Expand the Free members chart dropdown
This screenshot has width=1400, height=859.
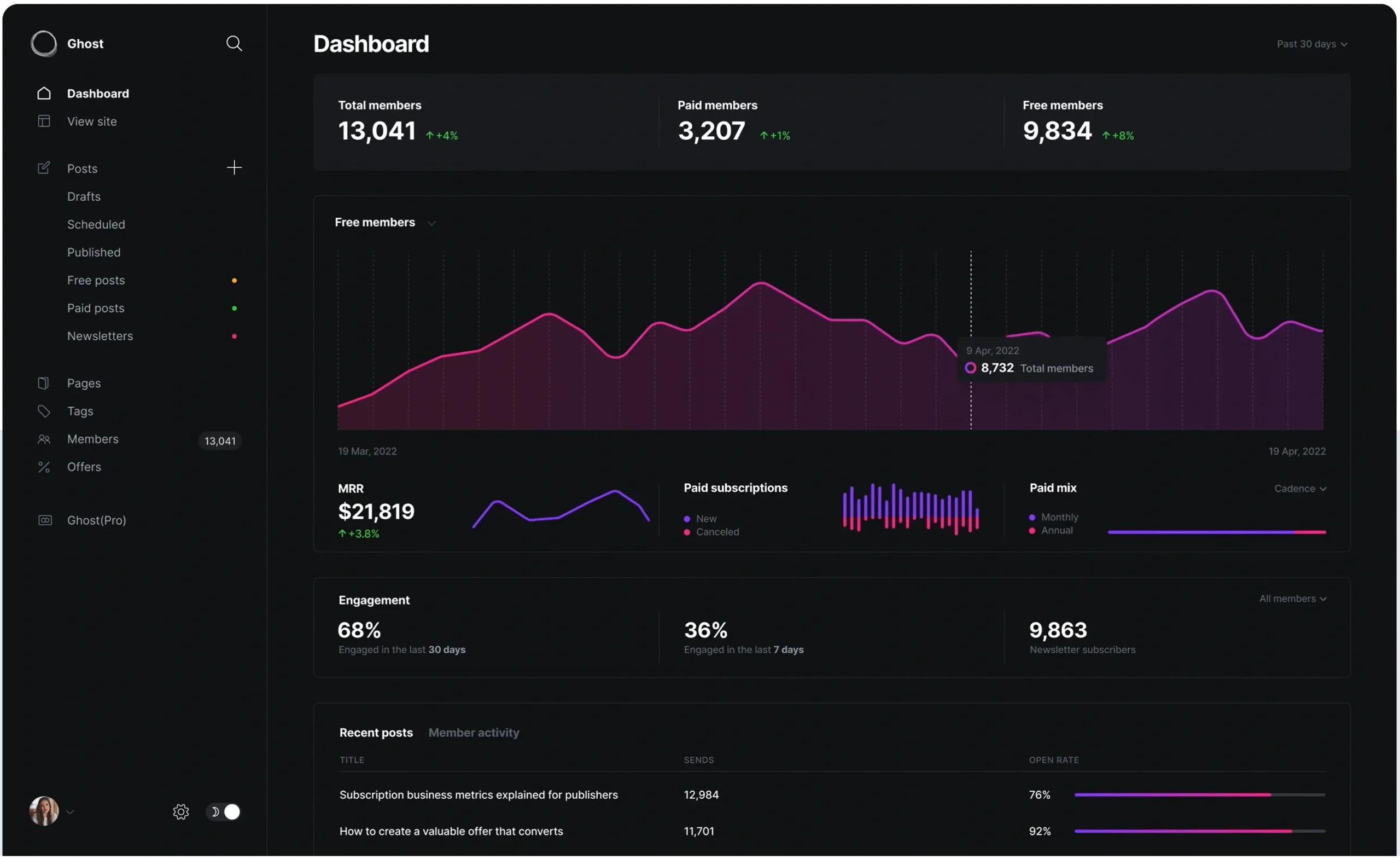[x=431, y=223]
